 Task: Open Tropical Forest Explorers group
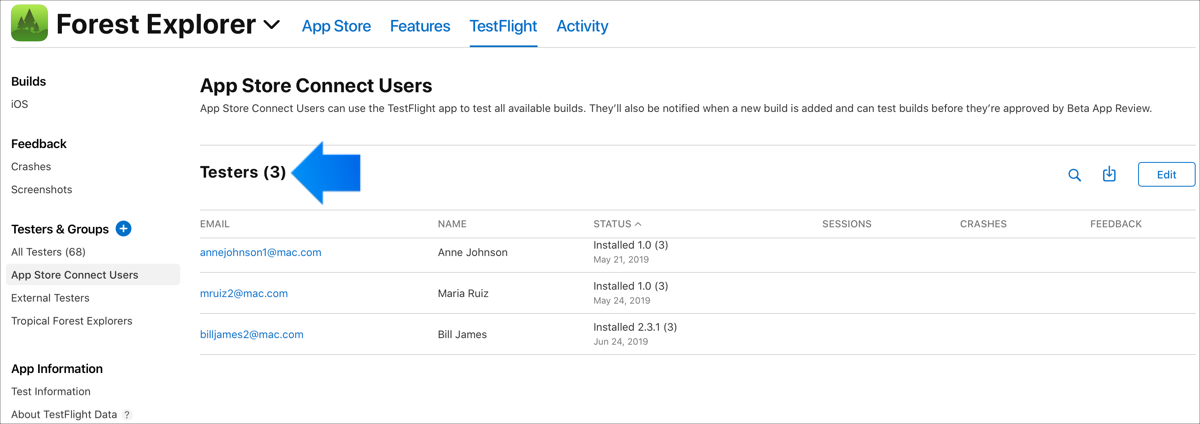[72, 321]
